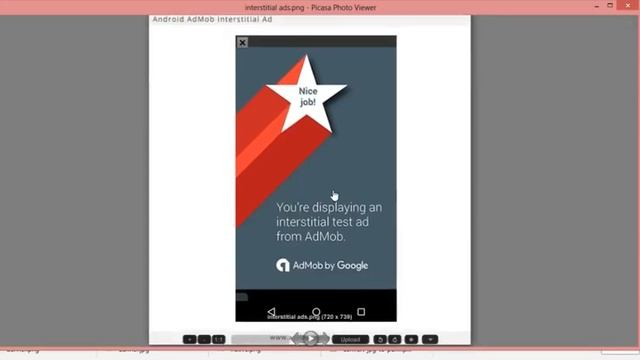Screen dimensions: 640x360
Task: Click the Android AdMob Interstitial Ad heading
Action: tap(212, 19)
